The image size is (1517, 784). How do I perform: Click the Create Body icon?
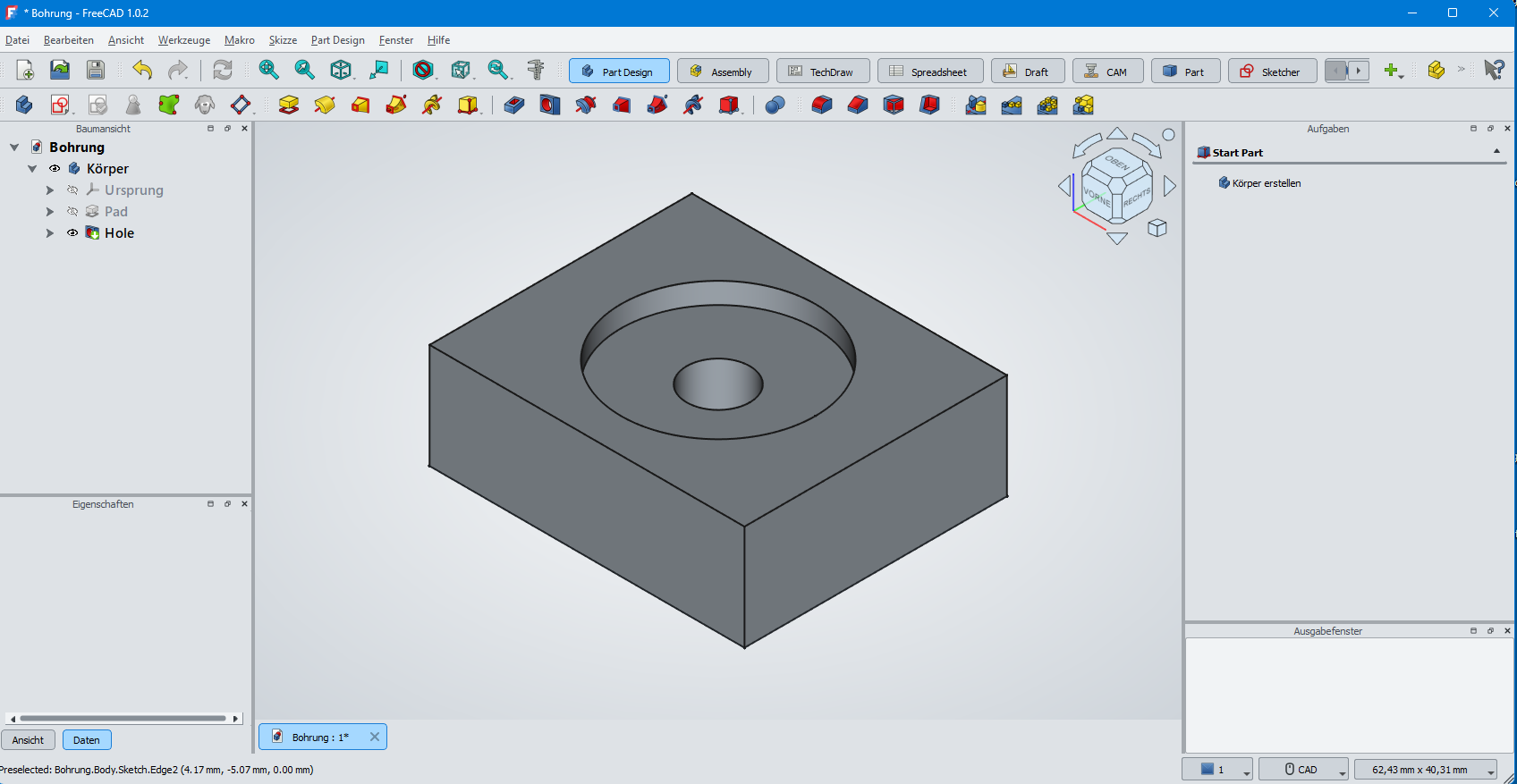(x=24, y=105)
